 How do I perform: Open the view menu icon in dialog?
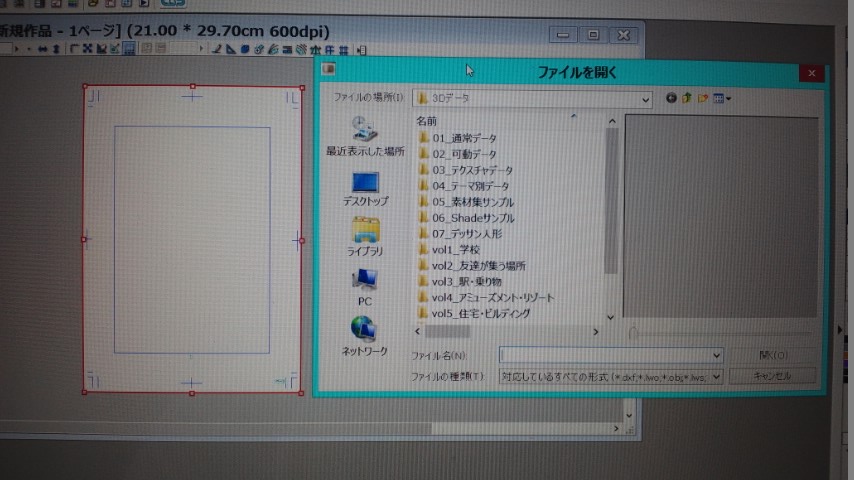(x=718, y=99)
